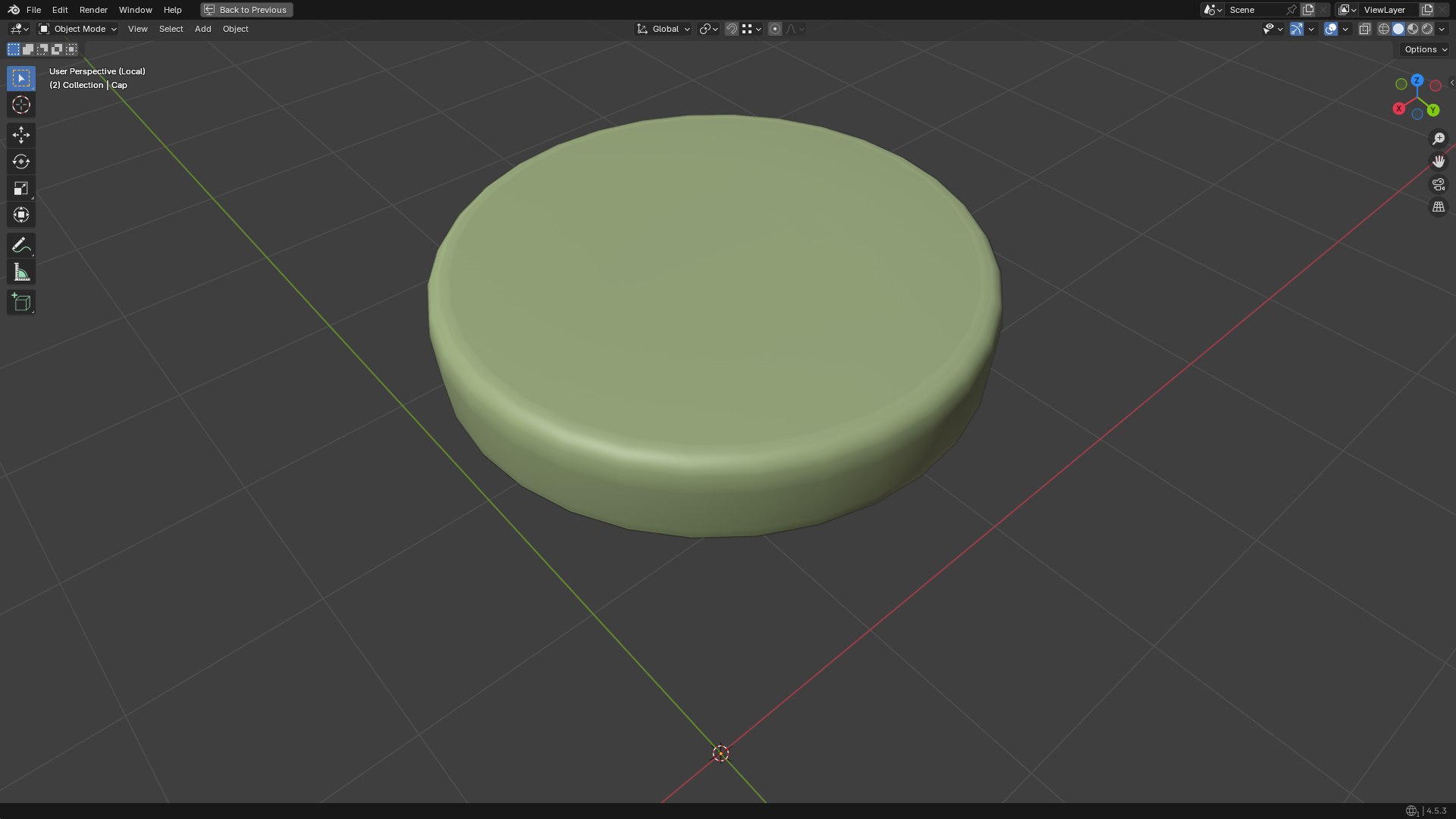This screenshot has height=819, width=1456.
Task: Activate the 3D Cursor tool
Action: coord(21,105)
